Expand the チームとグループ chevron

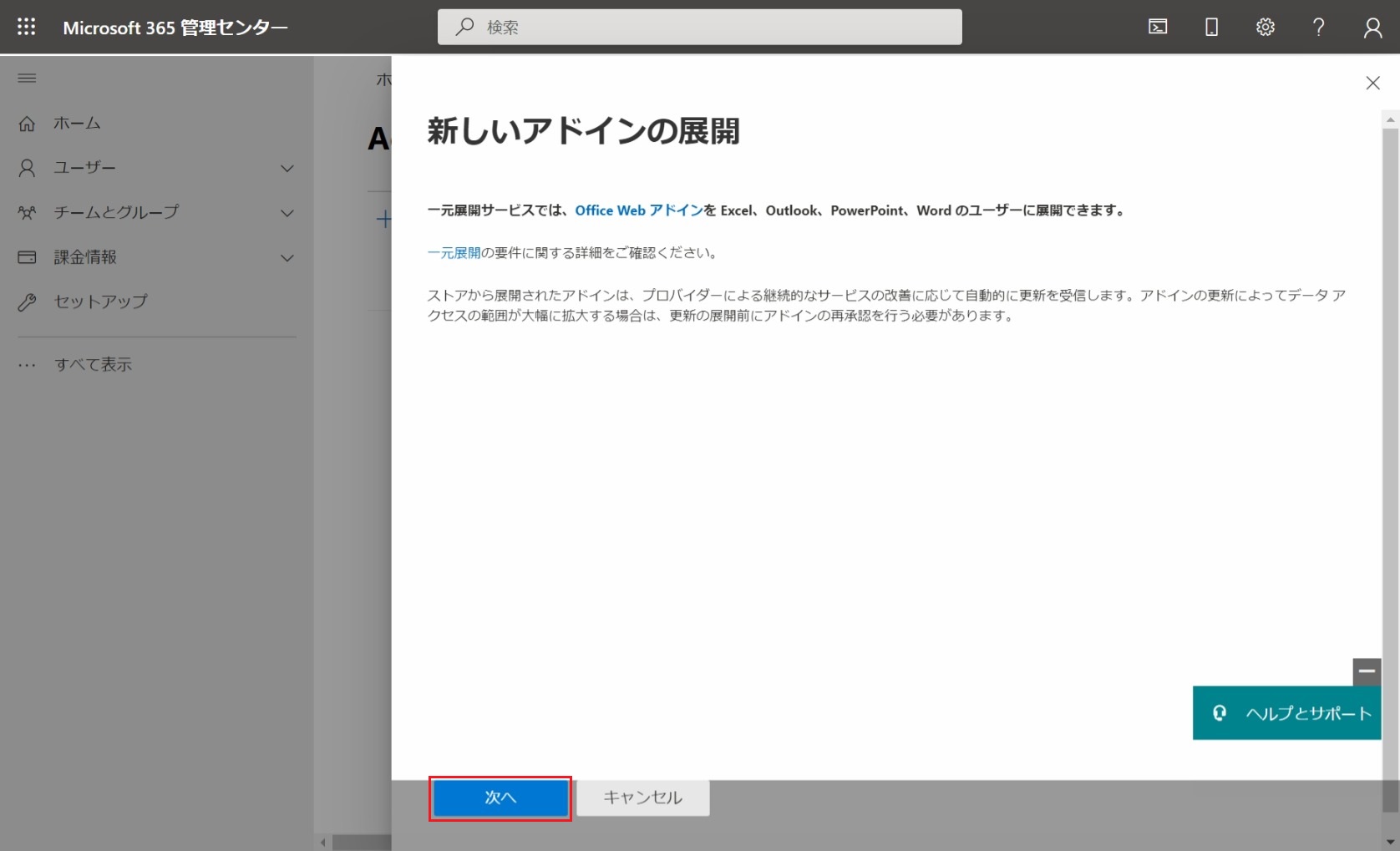(x=287, y=213)
